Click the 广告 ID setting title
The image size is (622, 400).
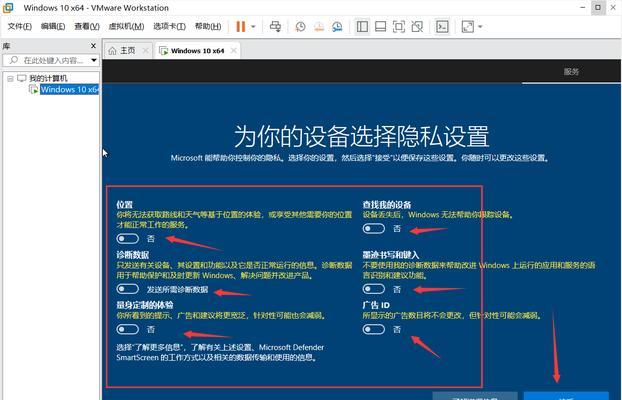tap(376, 305)
